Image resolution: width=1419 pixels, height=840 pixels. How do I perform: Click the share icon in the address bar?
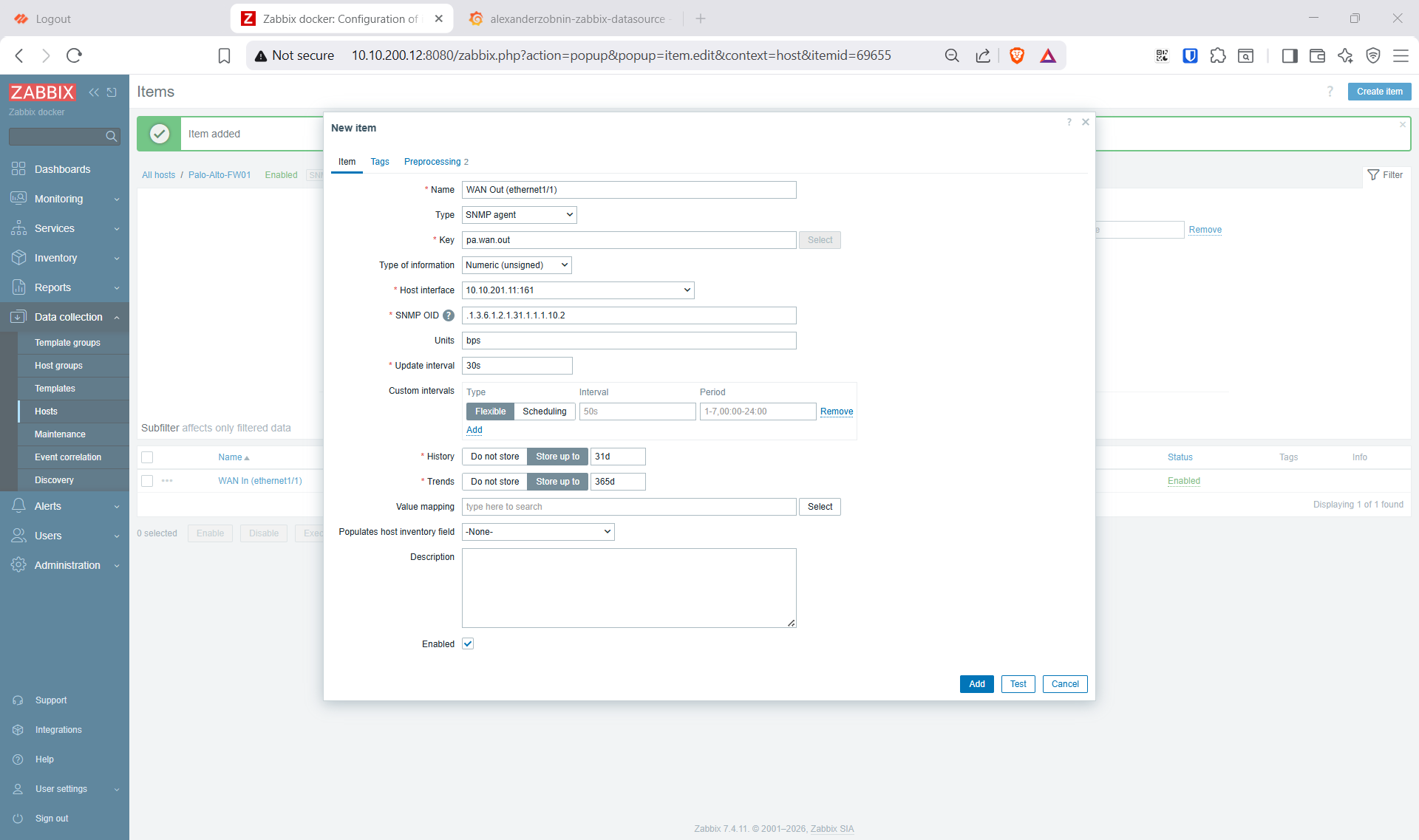click(x=983, y=55)
